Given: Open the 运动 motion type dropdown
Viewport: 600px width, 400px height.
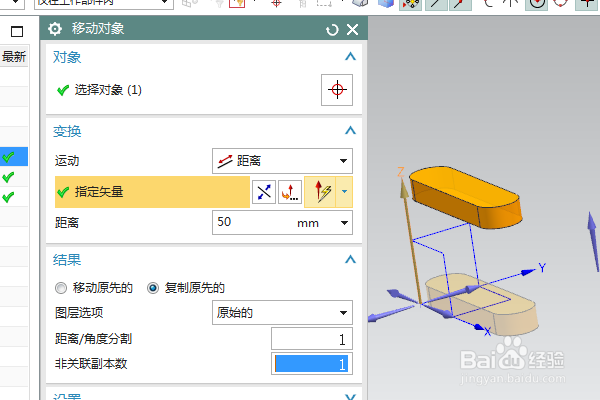Looking at the screenshot, I should pos(282,161).
